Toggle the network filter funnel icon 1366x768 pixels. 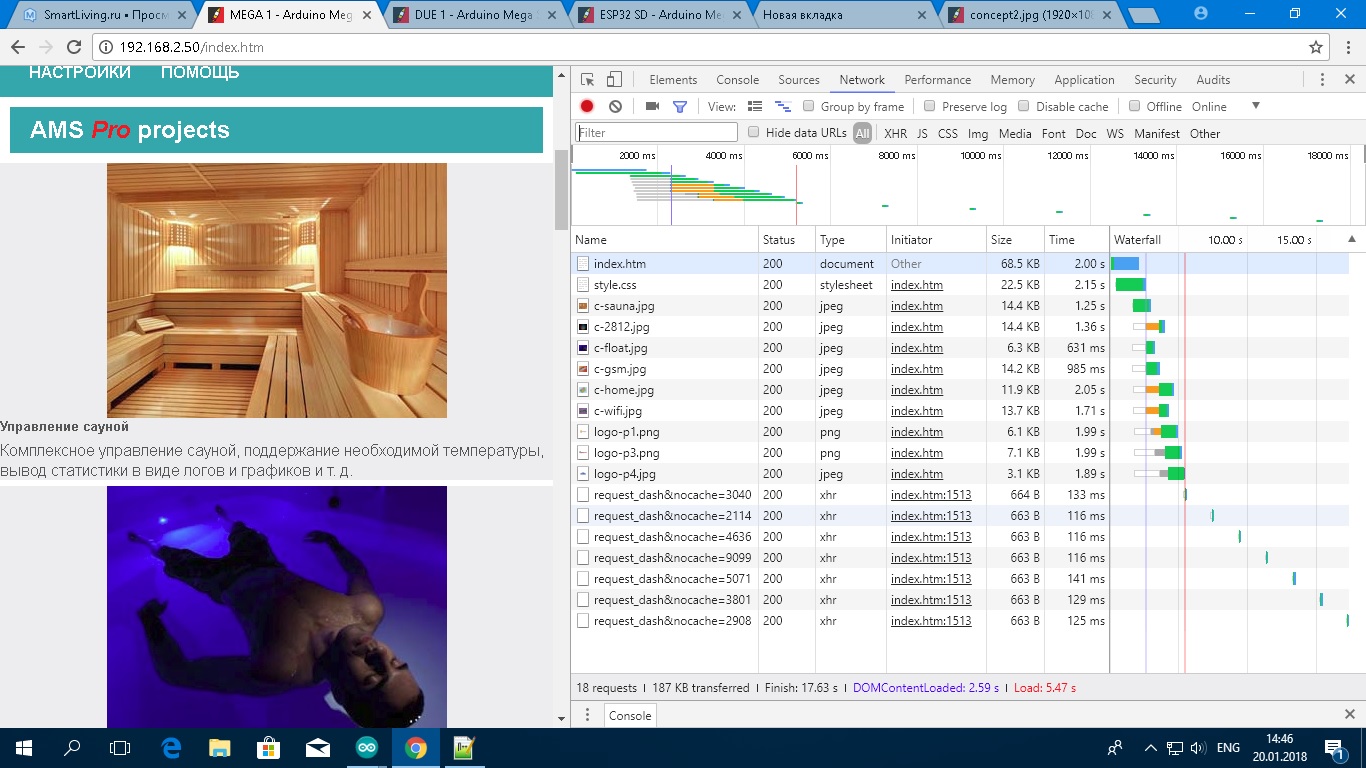[680, 107]
